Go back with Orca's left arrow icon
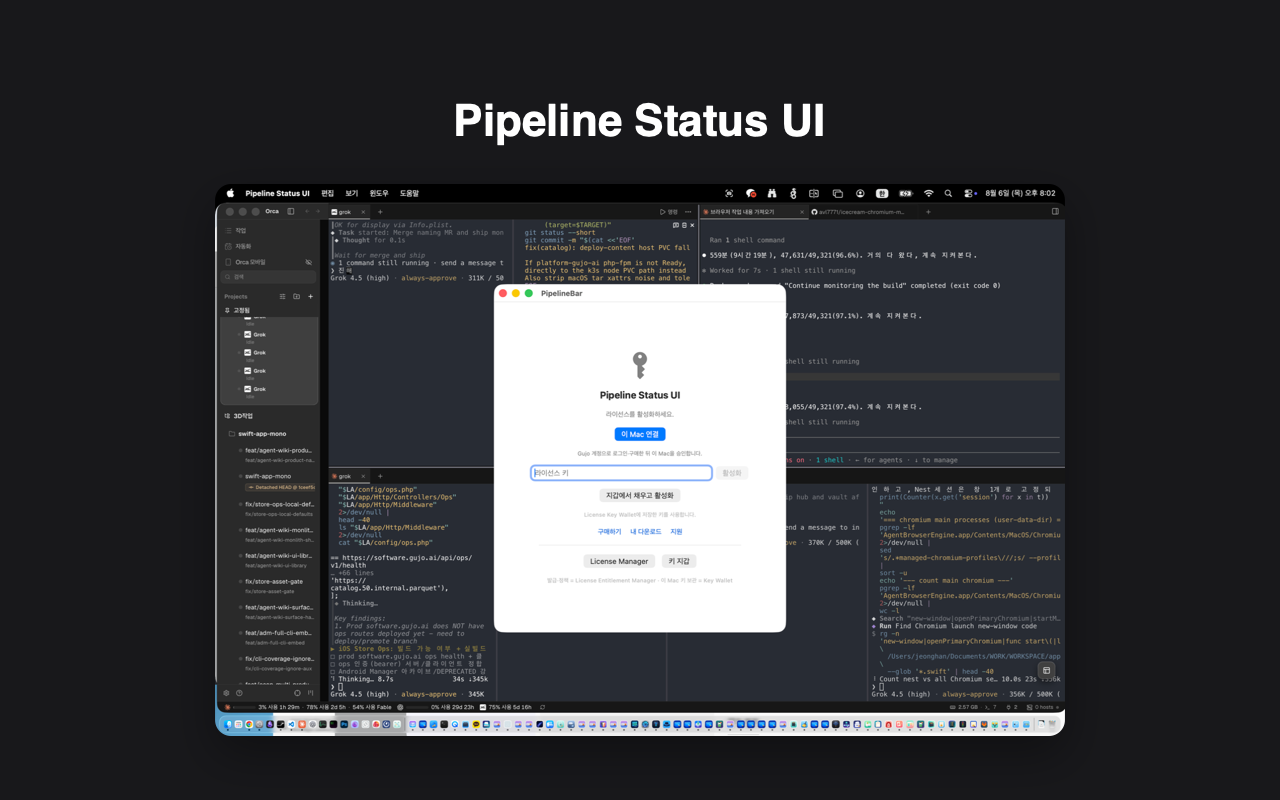 306,211
